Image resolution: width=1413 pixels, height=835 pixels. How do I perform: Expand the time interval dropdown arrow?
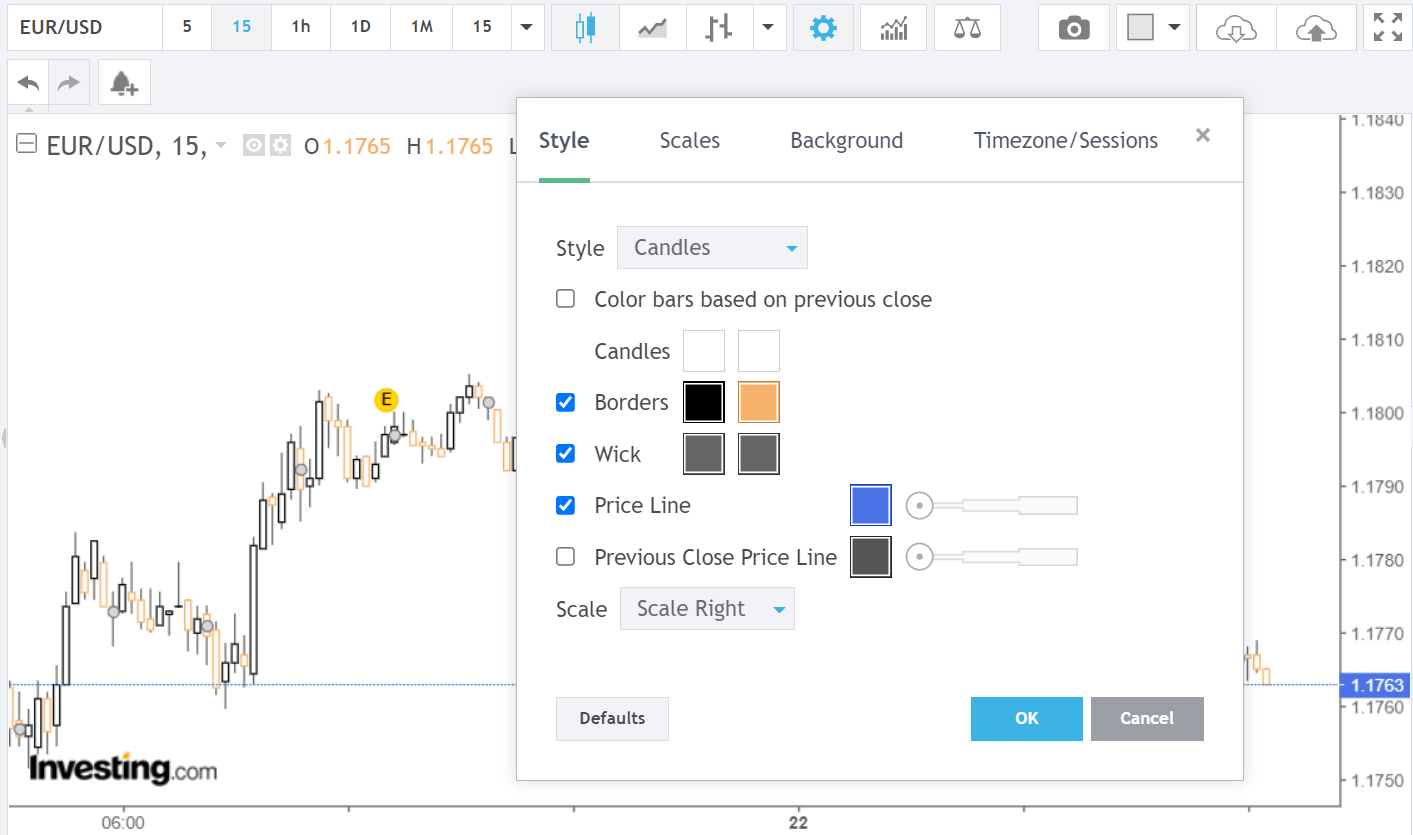[x=527, y=28]
